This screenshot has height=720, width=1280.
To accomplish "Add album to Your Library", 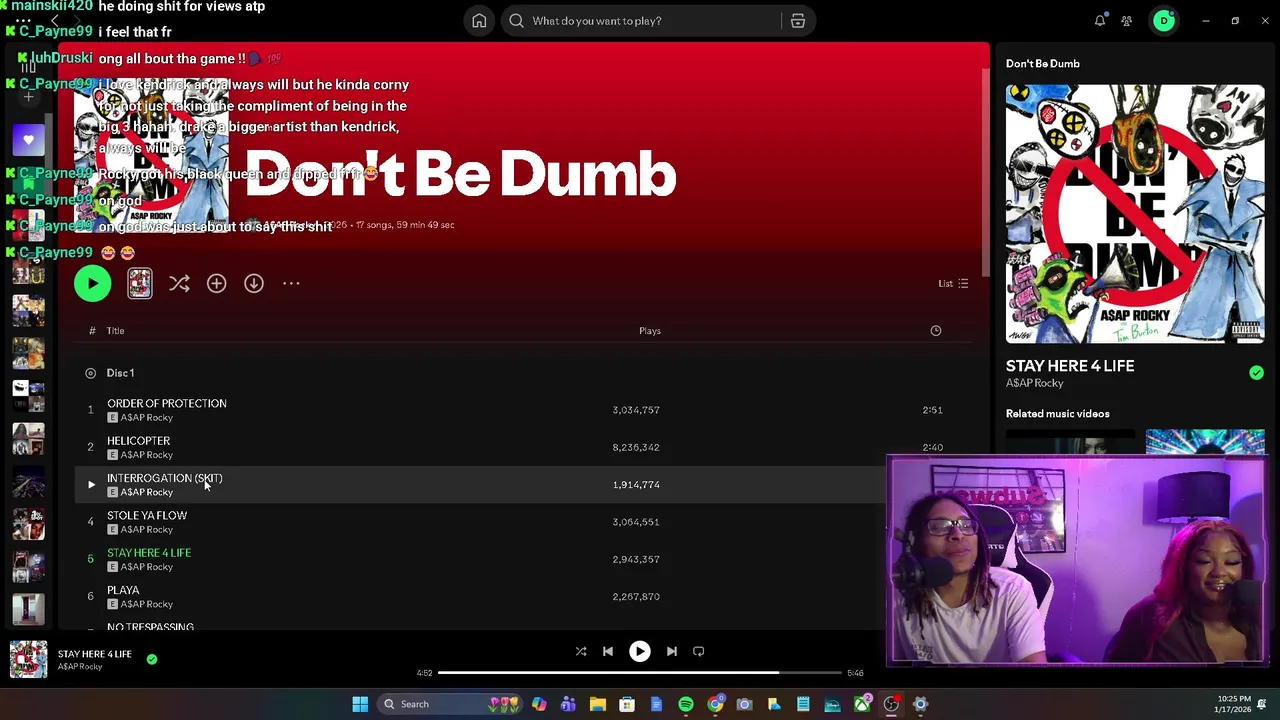I will point(216,284).
